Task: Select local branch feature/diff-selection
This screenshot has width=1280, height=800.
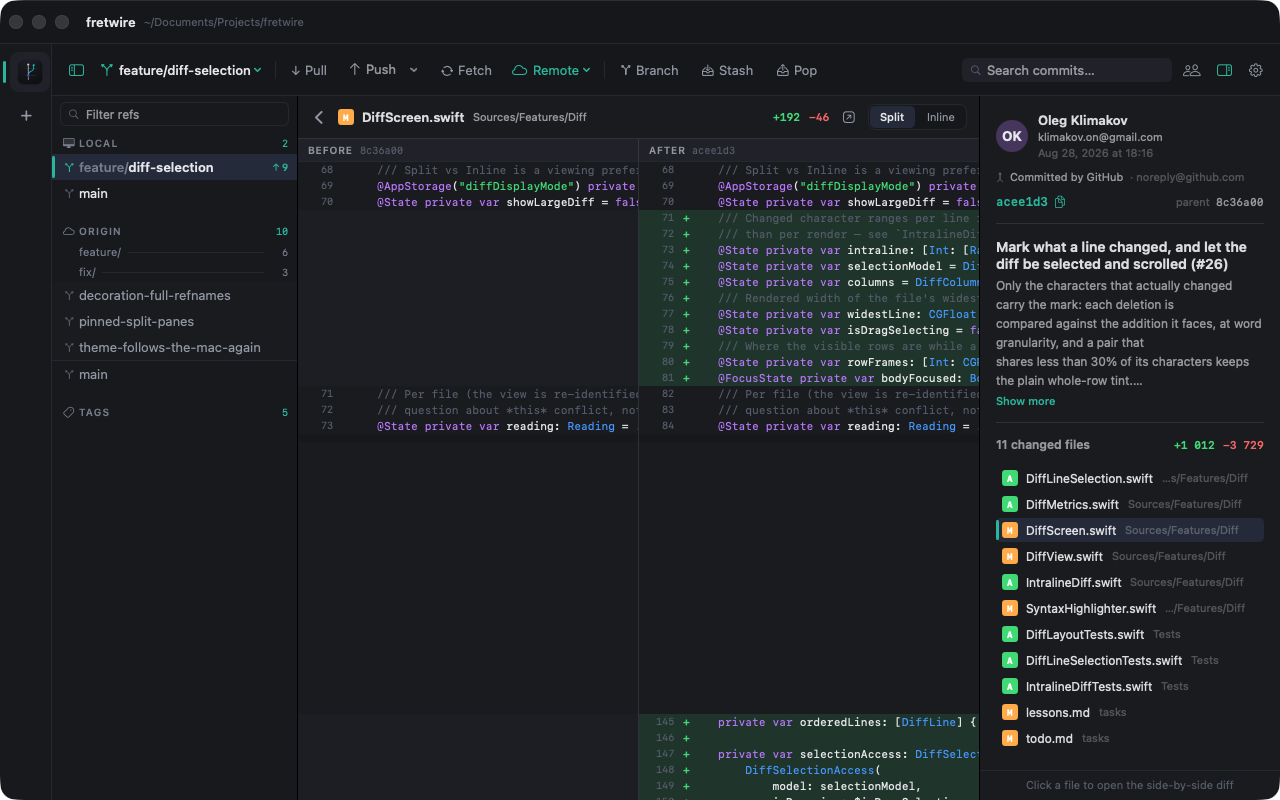Action: pos(175,167)
